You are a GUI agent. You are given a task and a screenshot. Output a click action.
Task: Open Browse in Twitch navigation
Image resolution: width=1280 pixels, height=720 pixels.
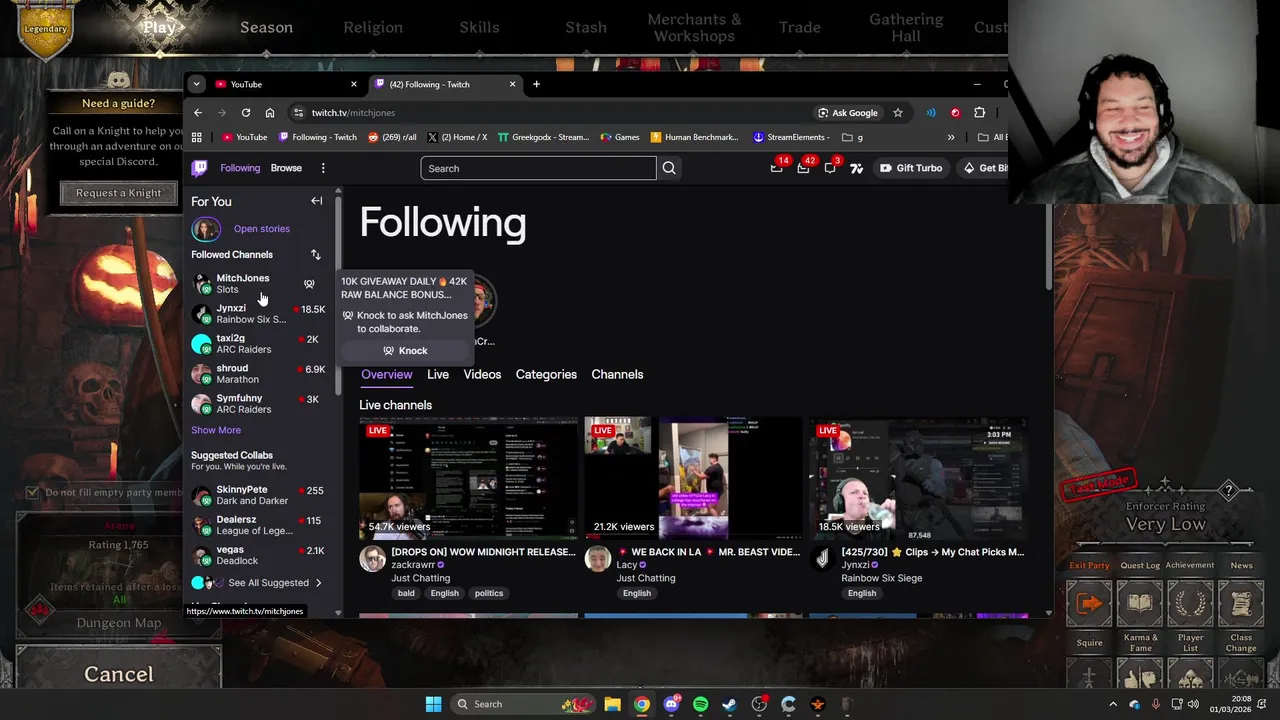(x=286, y=168)
